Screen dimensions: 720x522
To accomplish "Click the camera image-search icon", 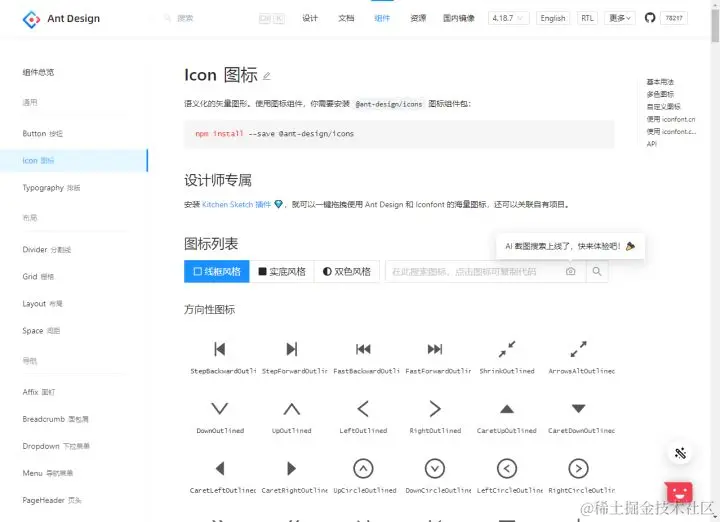I will click(x=570, y=271).
